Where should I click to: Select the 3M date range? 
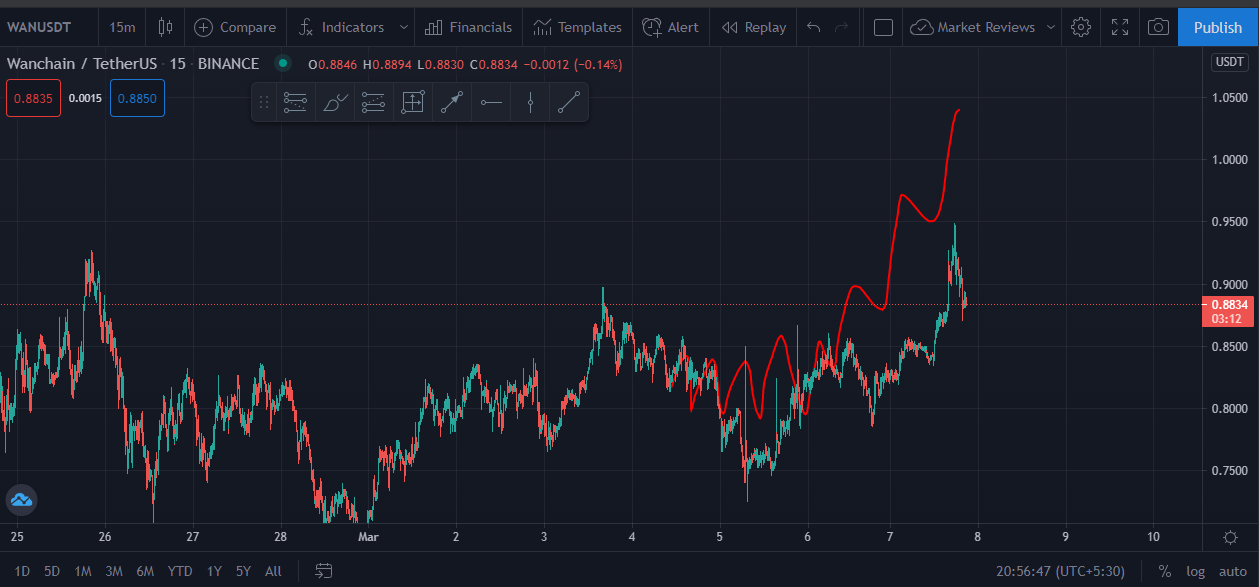[114, 571]
